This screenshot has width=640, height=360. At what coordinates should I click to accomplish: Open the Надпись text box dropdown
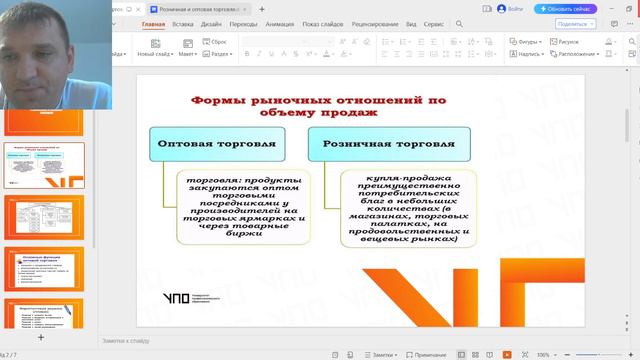pos(527,54)
